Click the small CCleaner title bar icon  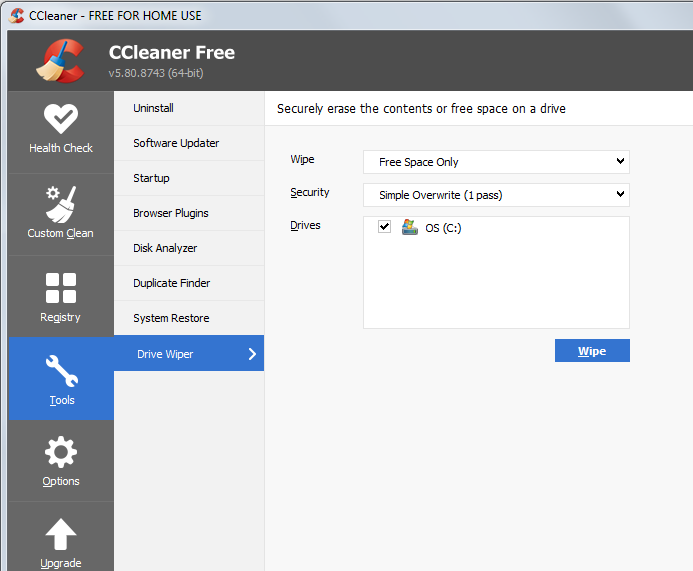(16, 16)
